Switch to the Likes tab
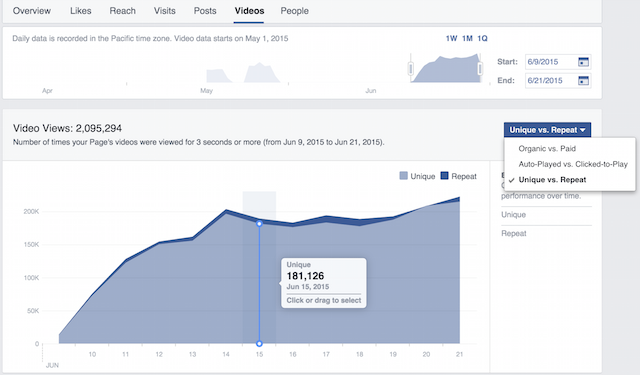Screen dimensions: 640x375 point(80,11)
